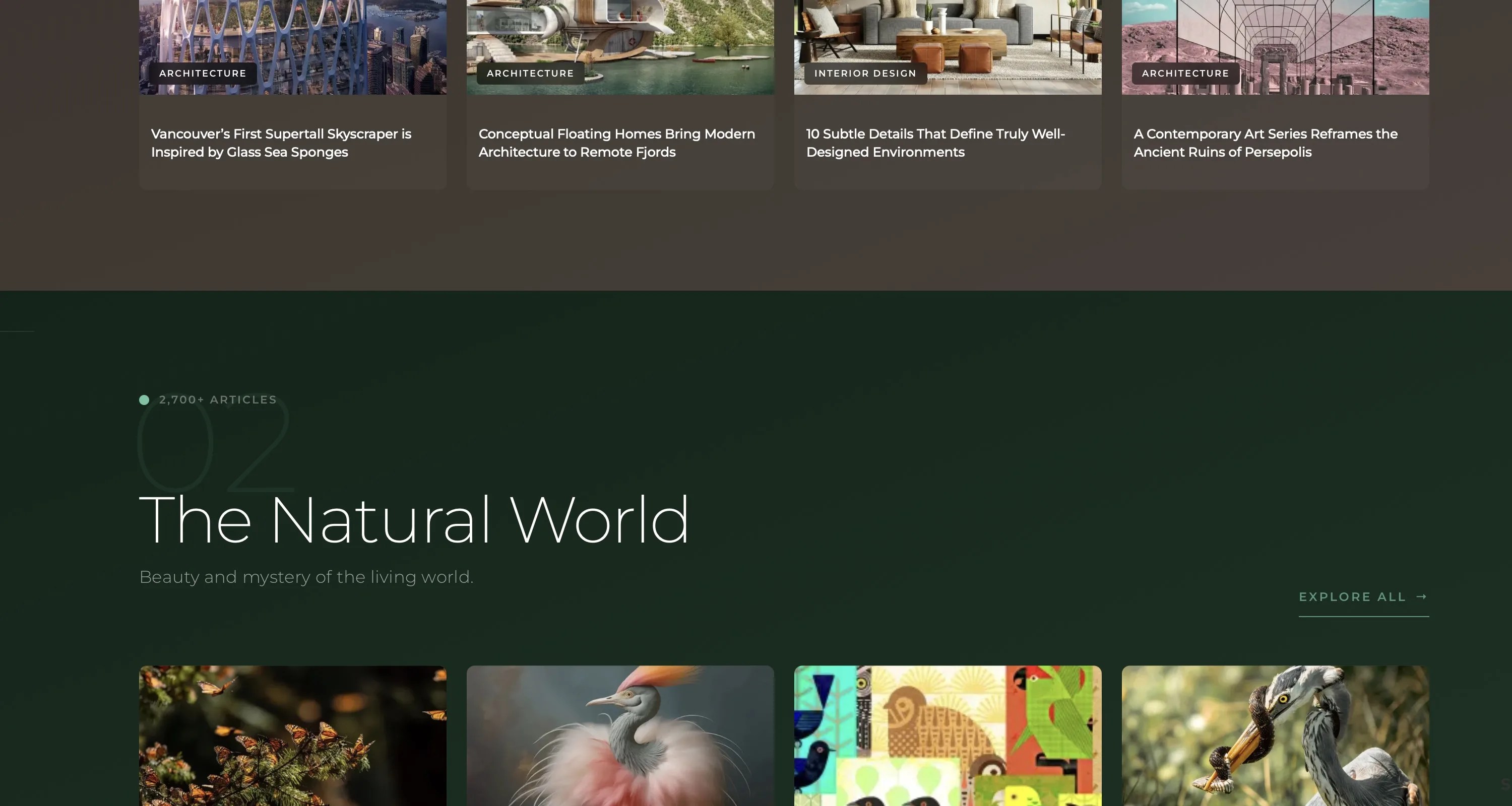Click Architecture tag on Persepolis card
The image size is (1512, 806).
(1185, 74)
